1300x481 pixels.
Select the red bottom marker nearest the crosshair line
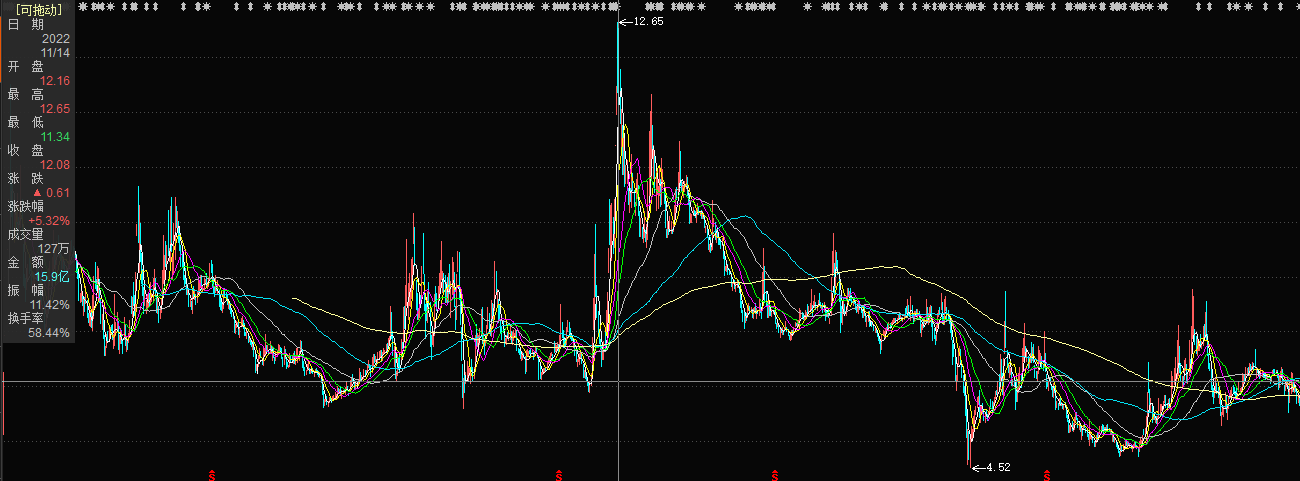559,474
